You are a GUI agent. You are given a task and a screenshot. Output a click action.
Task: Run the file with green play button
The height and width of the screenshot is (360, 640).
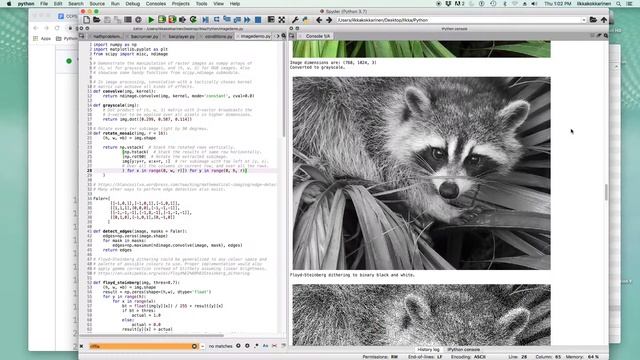151,20
